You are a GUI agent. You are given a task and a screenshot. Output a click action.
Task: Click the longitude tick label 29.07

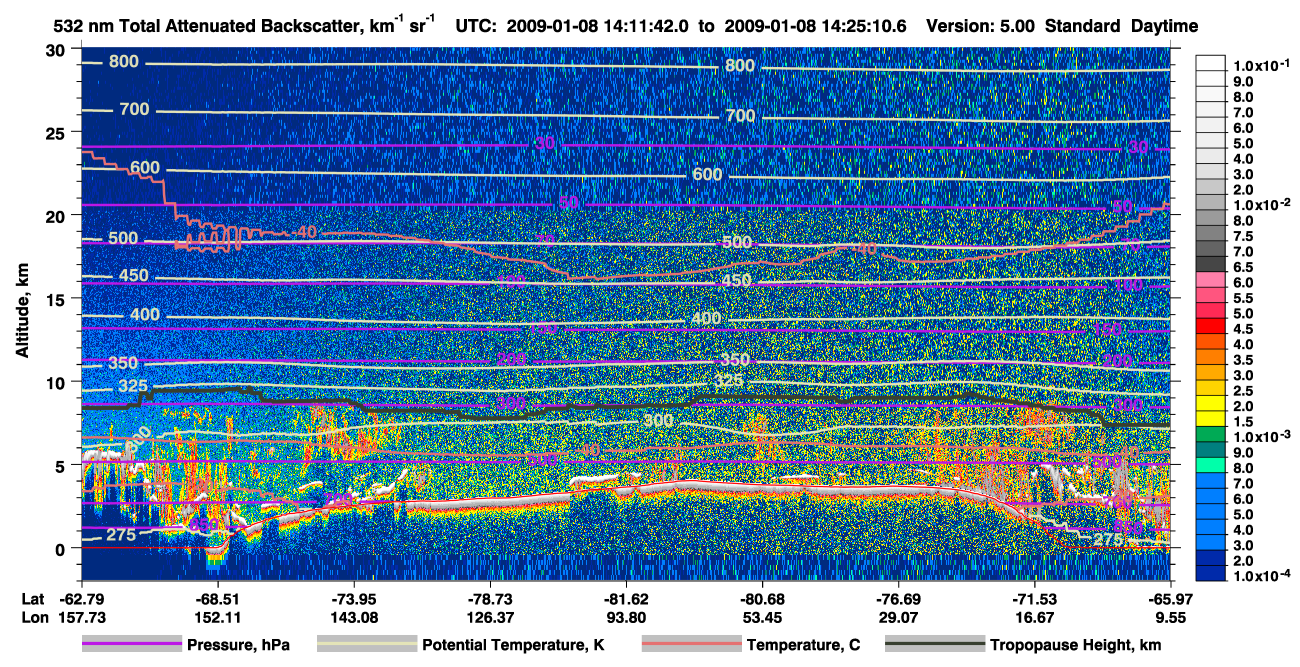point(898,617)
